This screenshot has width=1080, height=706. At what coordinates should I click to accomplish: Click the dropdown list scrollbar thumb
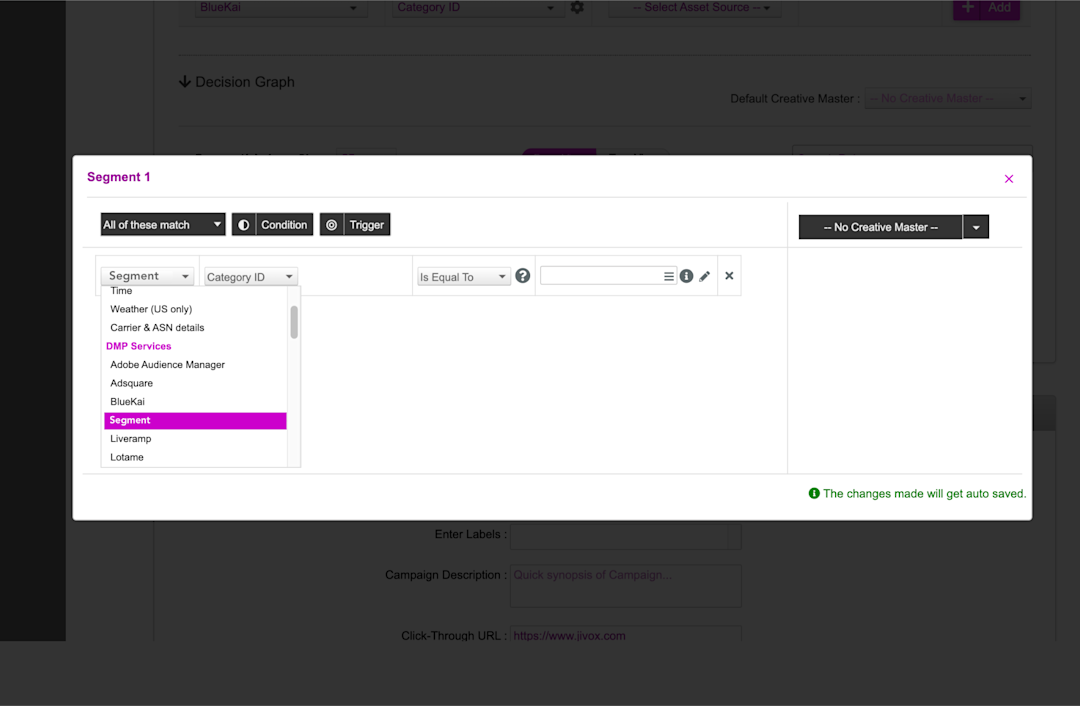click(294, 322)
